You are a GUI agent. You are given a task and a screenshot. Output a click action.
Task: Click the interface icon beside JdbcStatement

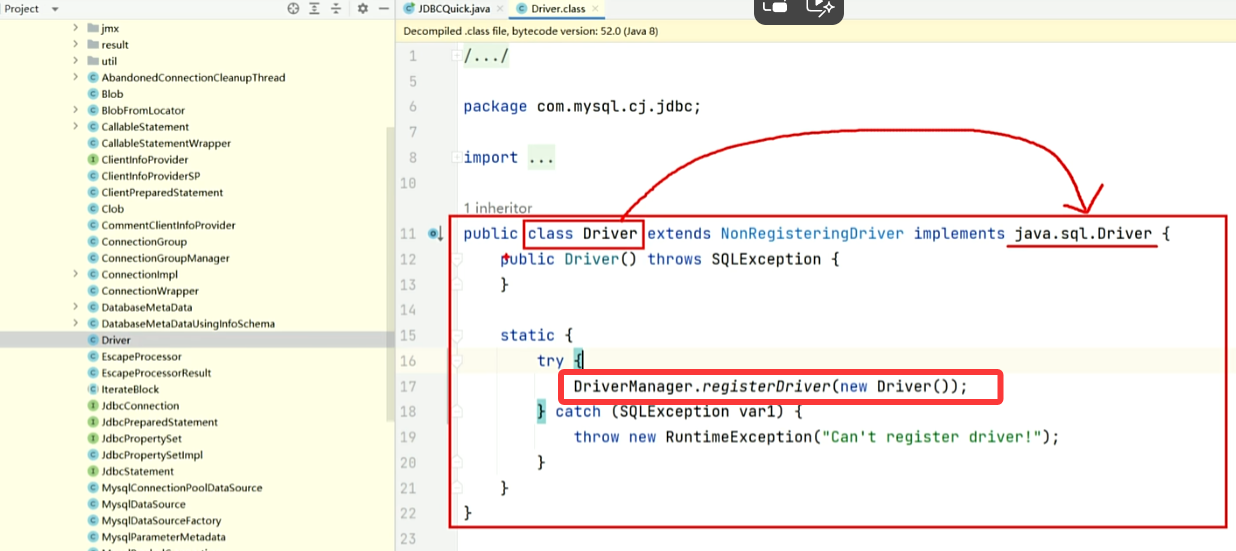[93, 471]
